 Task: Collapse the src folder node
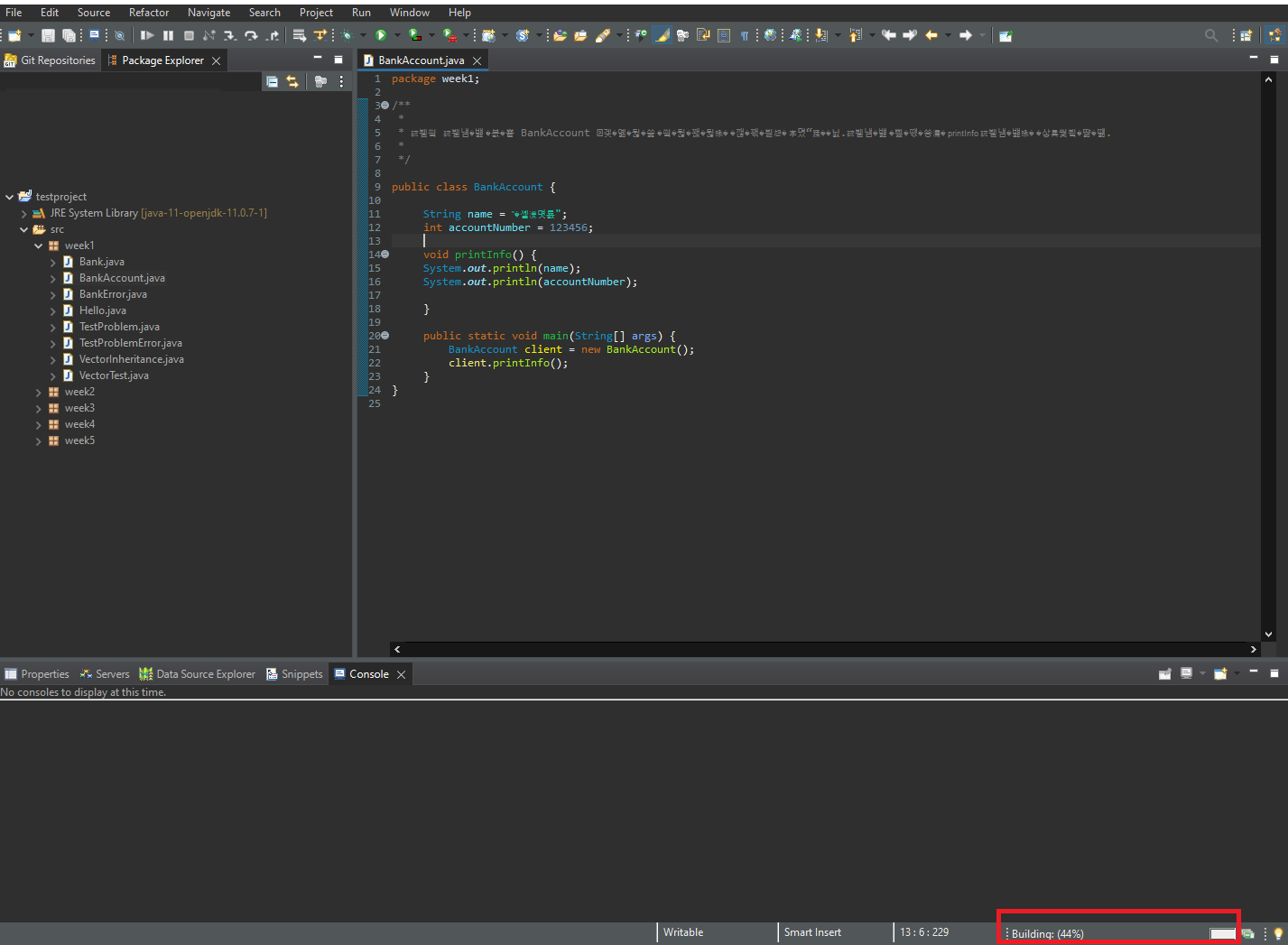coord(24,229)
